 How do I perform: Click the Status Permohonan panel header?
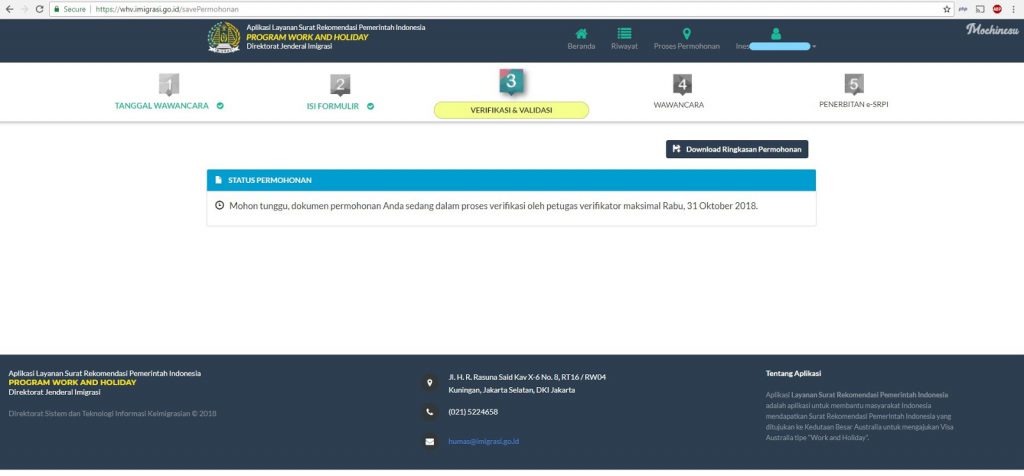pos(511,180)
